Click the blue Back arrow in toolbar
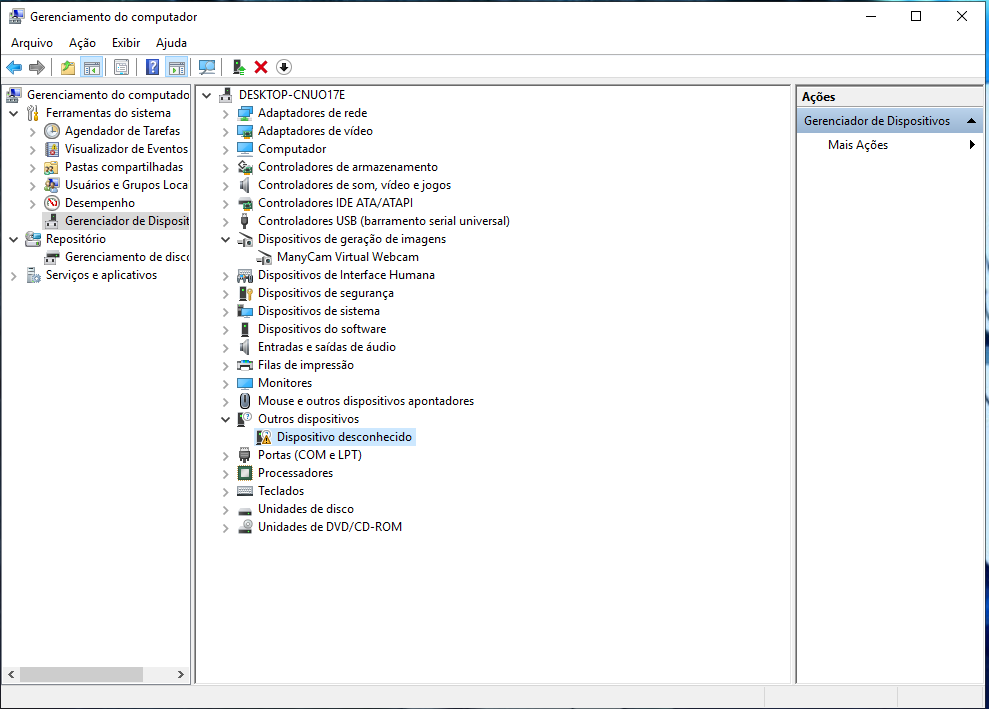This screenshot has height=709, width=989. (x=14, y=67)
